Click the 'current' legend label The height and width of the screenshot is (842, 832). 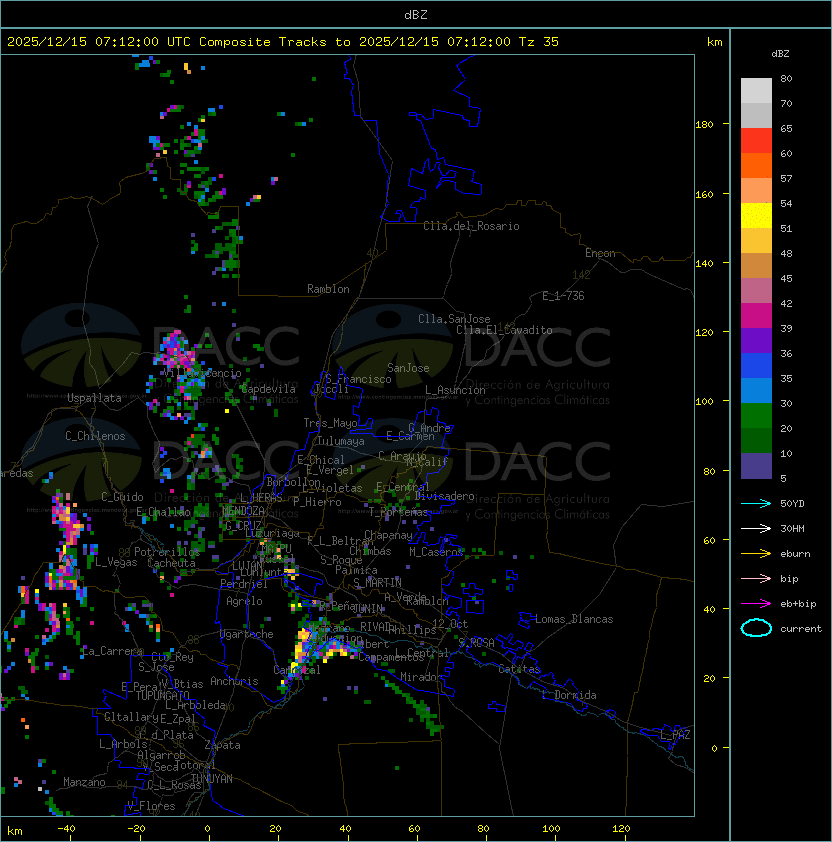(801, 629)
